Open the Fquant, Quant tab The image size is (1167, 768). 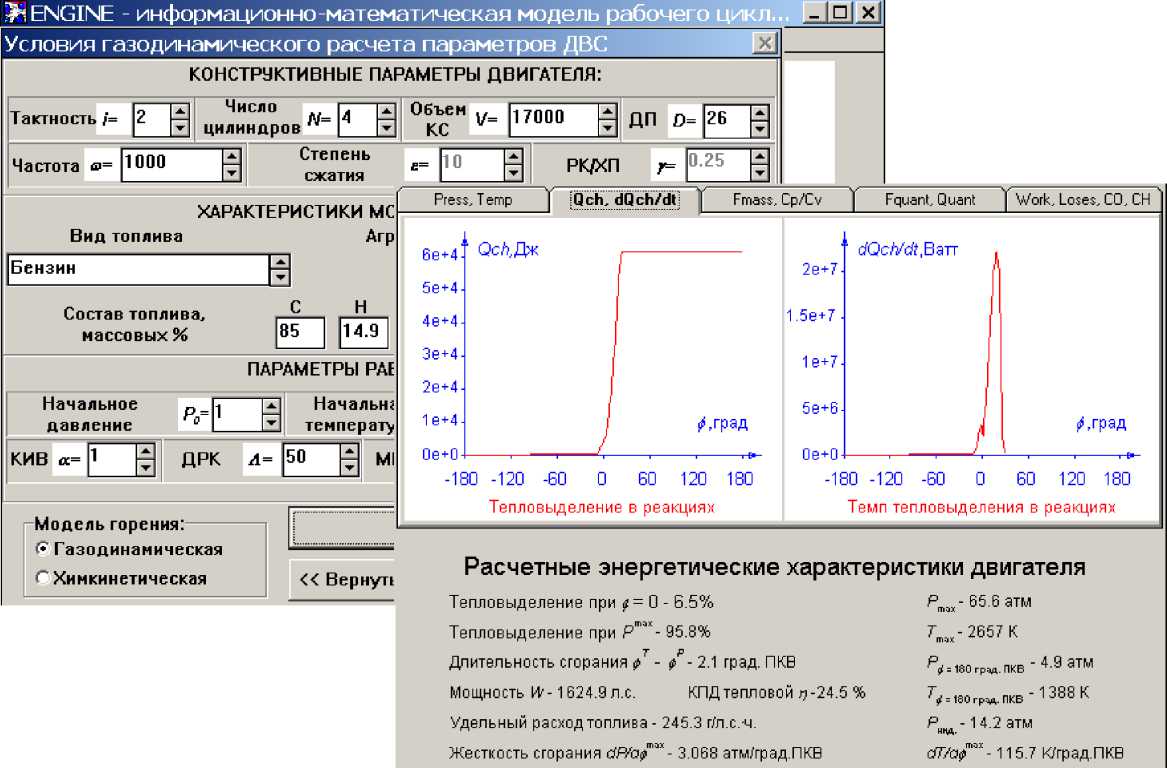pos(930,199)
